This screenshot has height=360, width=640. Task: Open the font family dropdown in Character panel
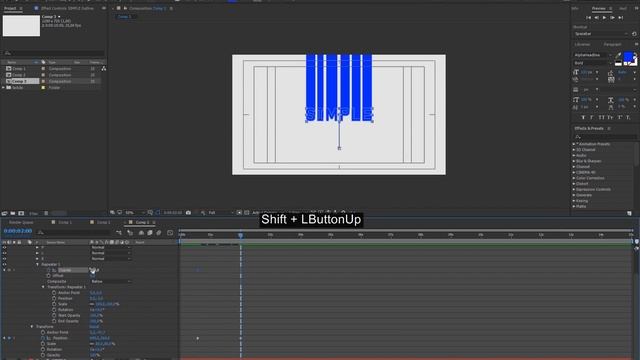(593, 55)
